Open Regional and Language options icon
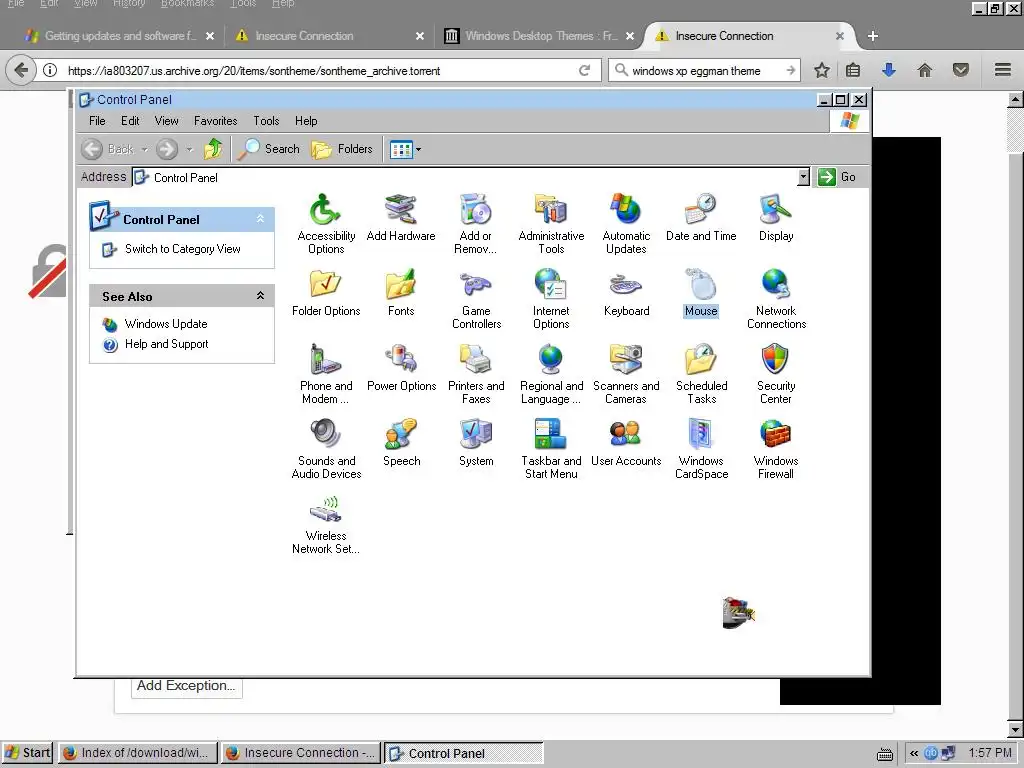 point(551,374)
